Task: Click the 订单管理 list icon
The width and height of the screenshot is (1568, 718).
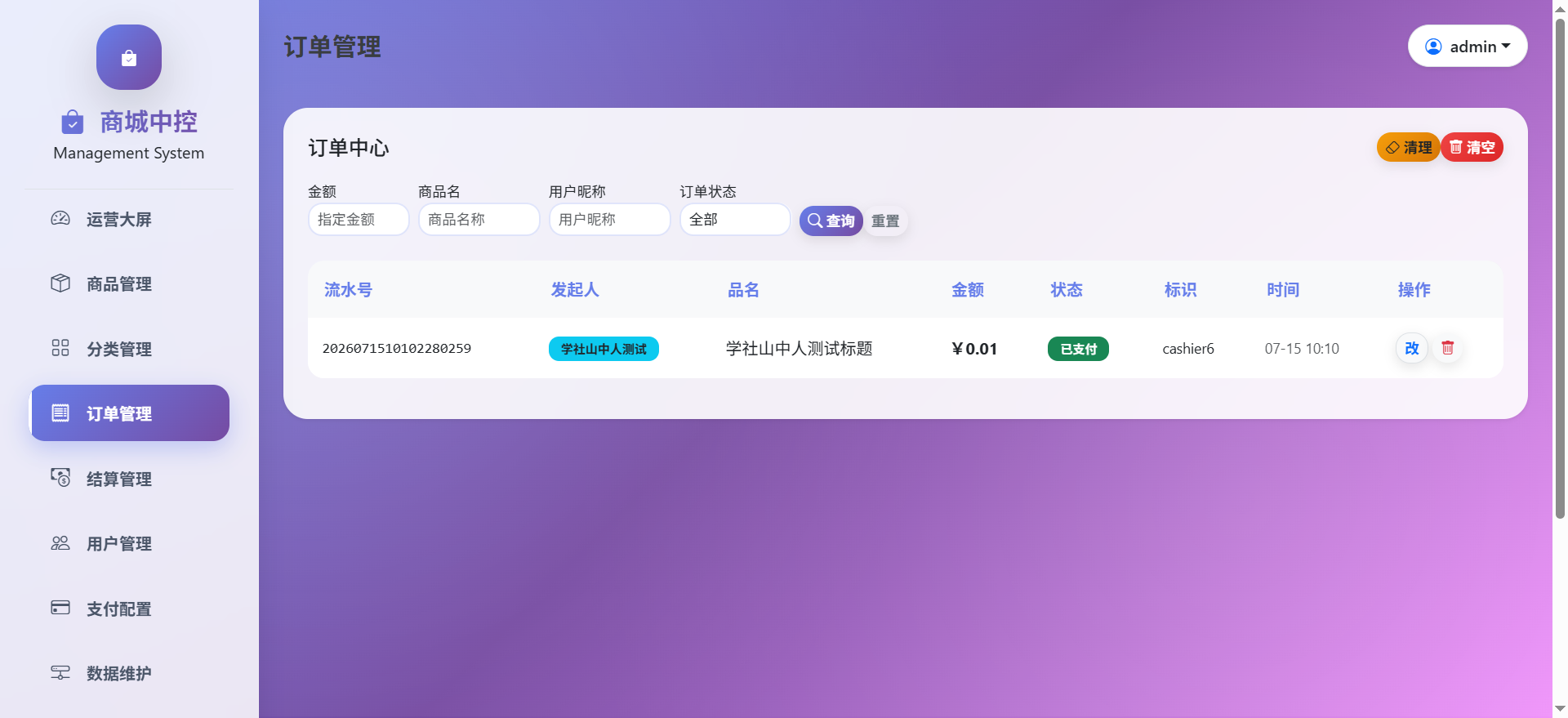Action: tap(60, 413)
